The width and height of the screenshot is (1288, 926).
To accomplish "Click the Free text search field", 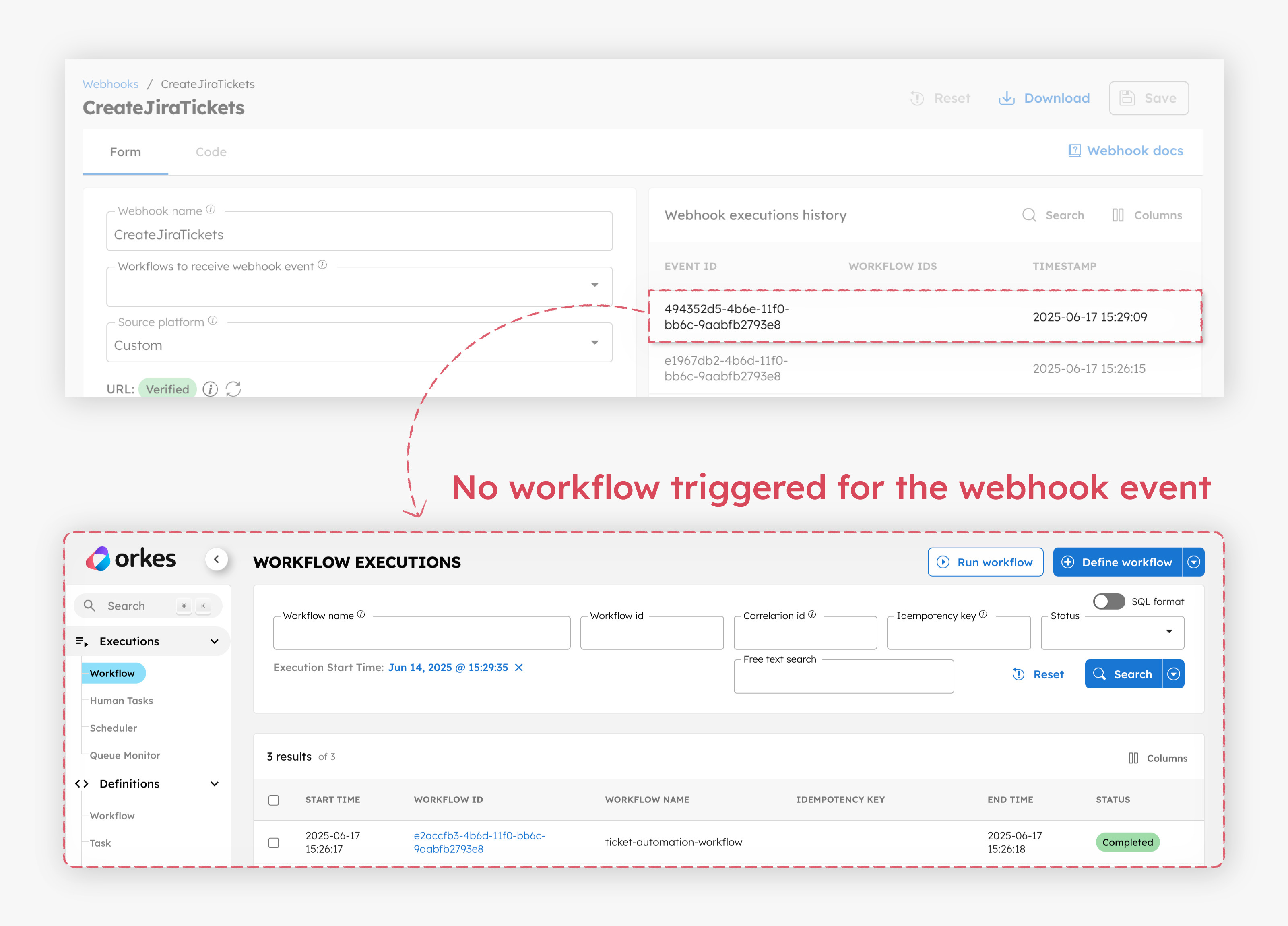I will 843,677.
